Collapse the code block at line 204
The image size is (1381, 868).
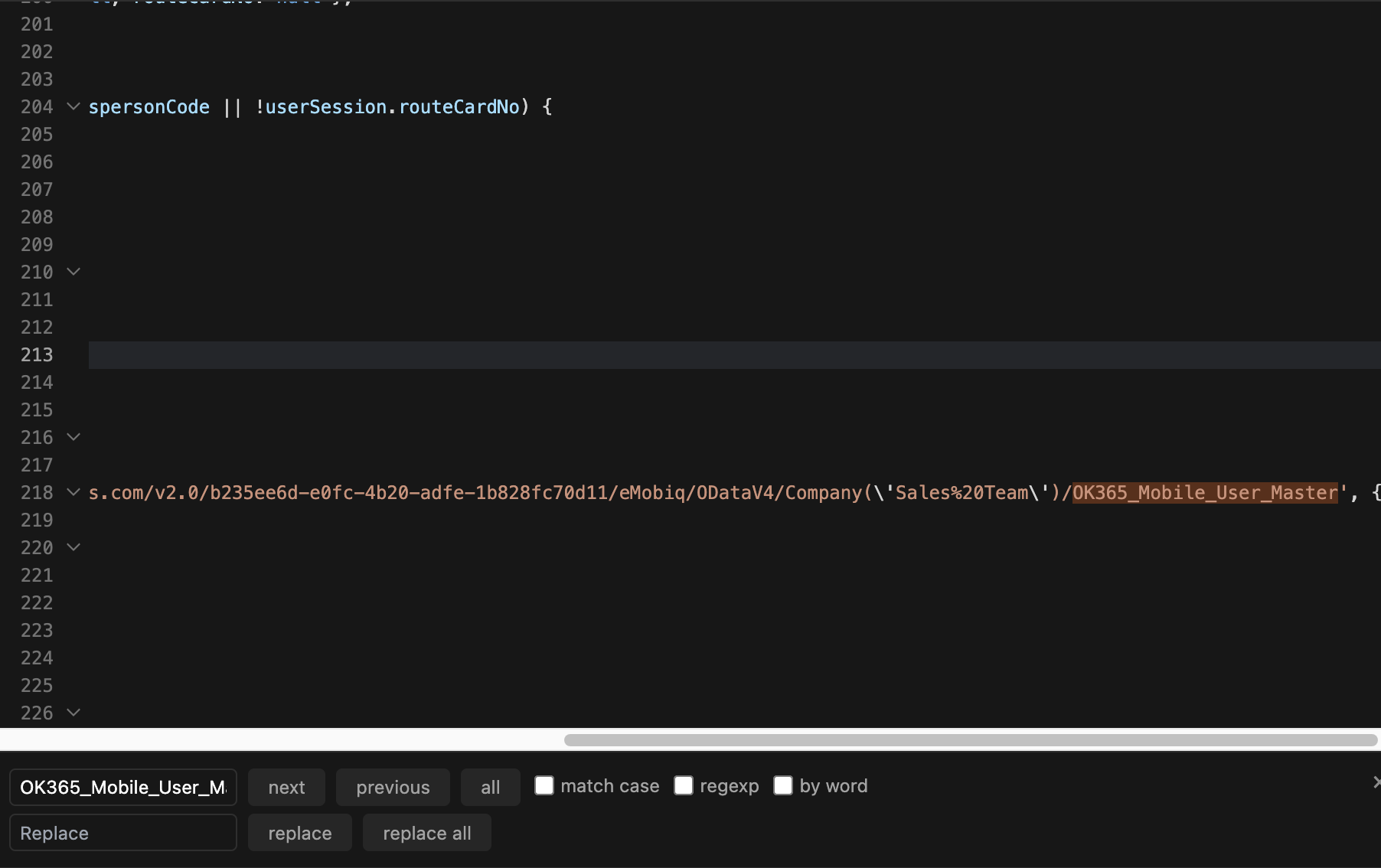[73, 107]
